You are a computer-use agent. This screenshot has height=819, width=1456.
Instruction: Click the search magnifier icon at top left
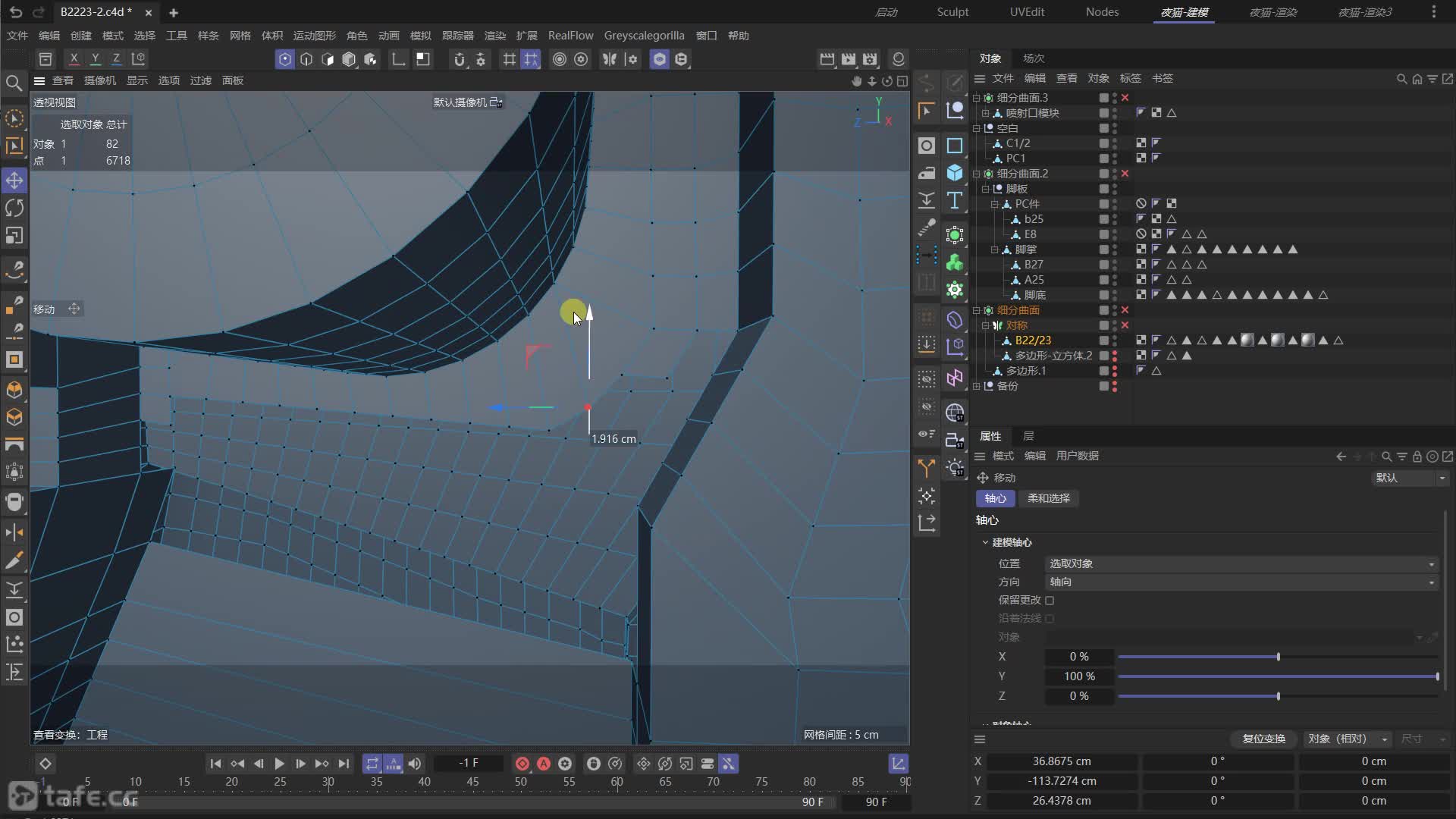click(x=14, y=83)
